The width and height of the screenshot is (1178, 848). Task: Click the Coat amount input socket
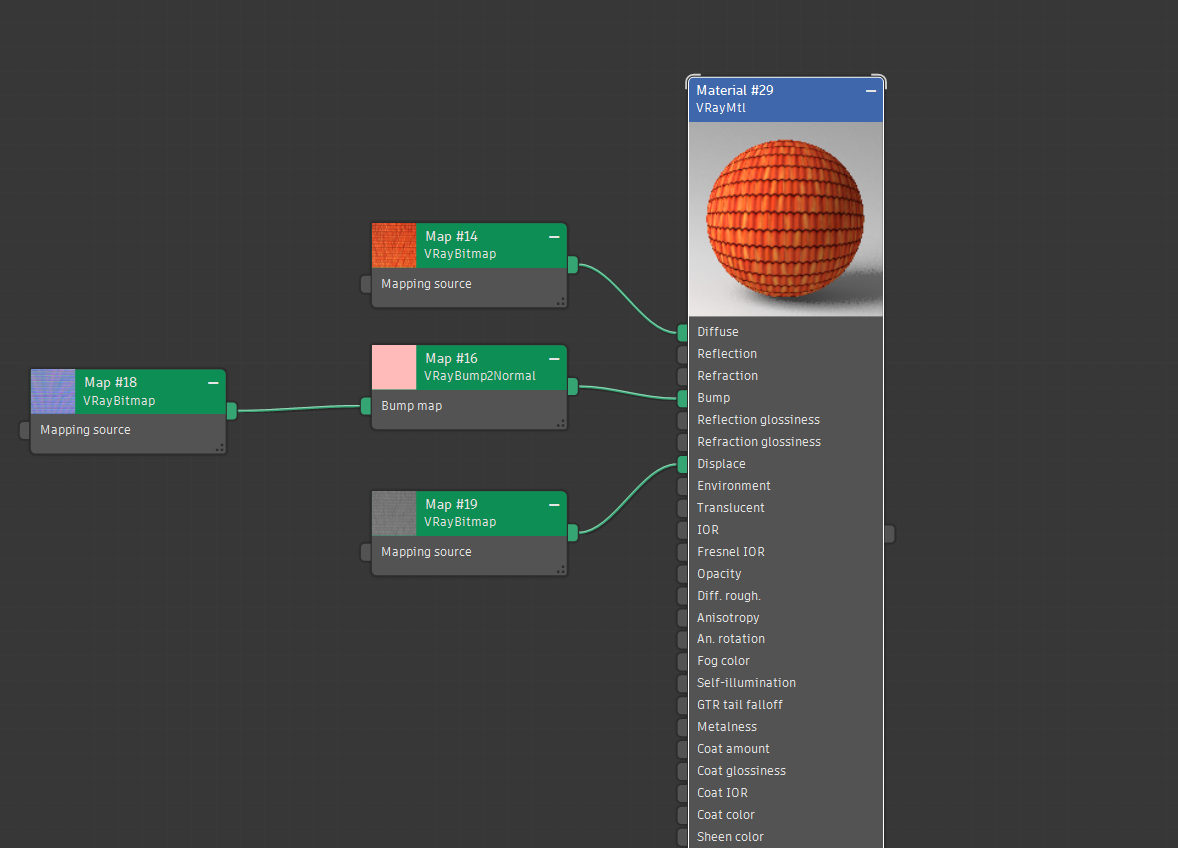point(682,749)
